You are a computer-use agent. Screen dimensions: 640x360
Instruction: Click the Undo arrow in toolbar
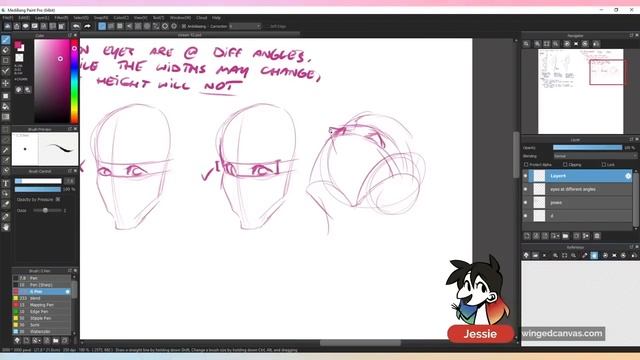pos(76,26)
